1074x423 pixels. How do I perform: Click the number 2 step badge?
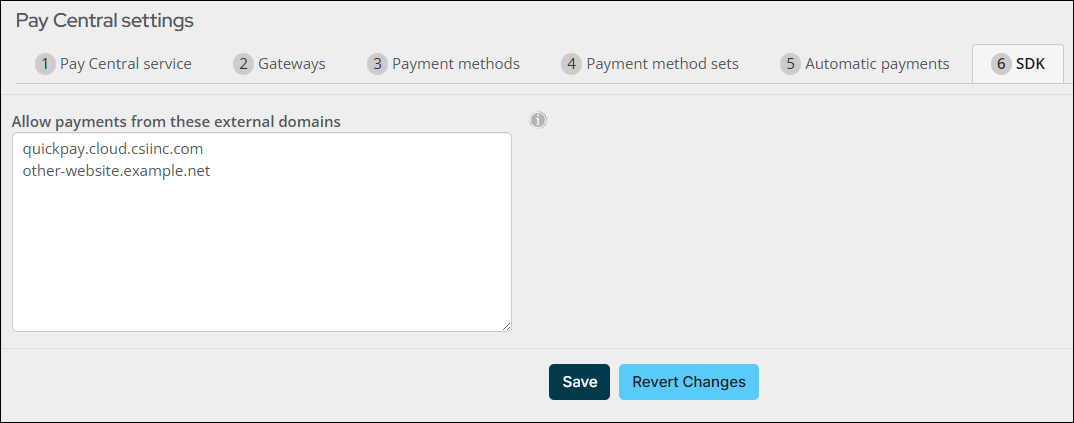(x=243, y=64)
